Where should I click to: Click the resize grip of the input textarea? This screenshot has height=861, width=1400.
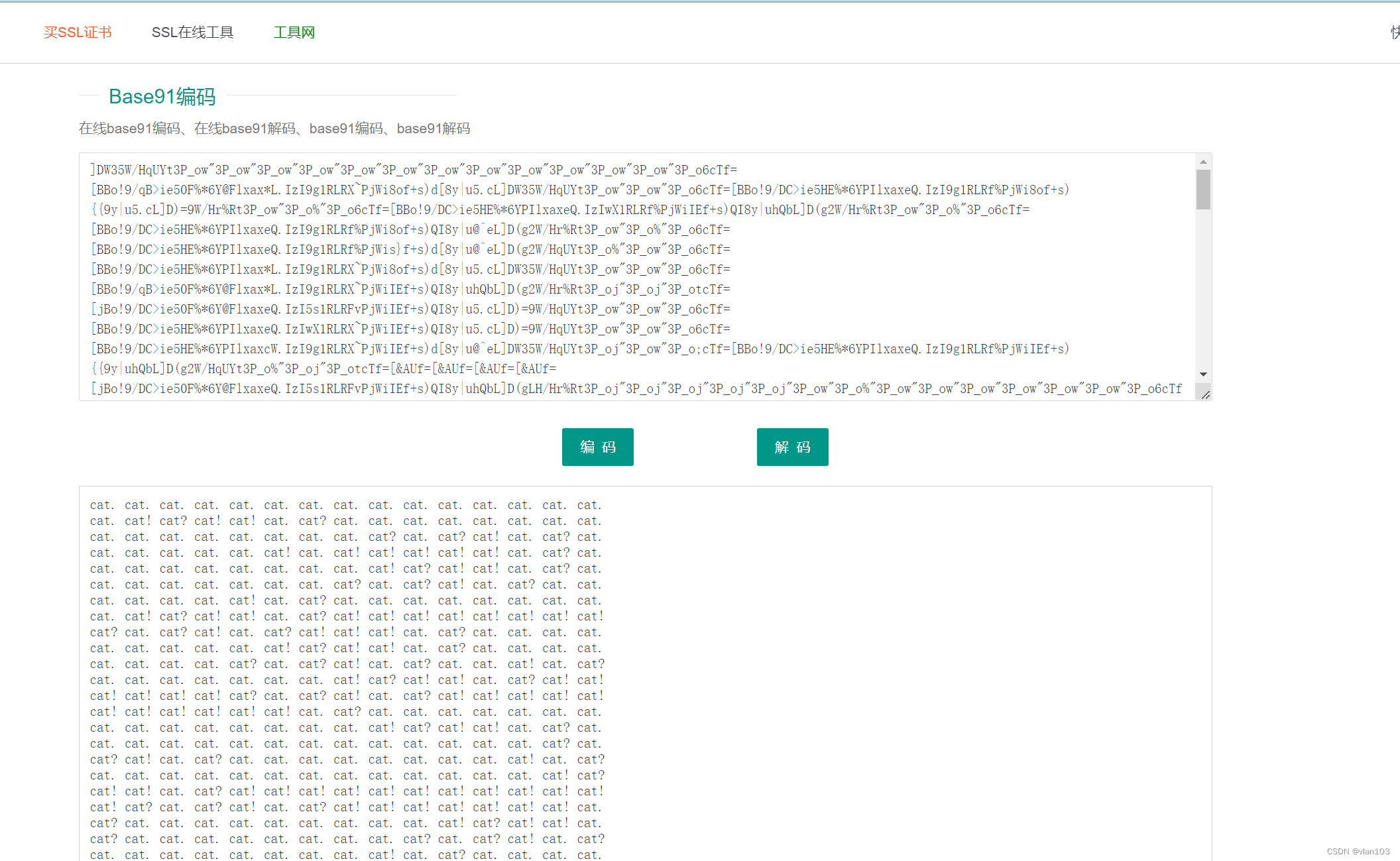coord(1206,394)
